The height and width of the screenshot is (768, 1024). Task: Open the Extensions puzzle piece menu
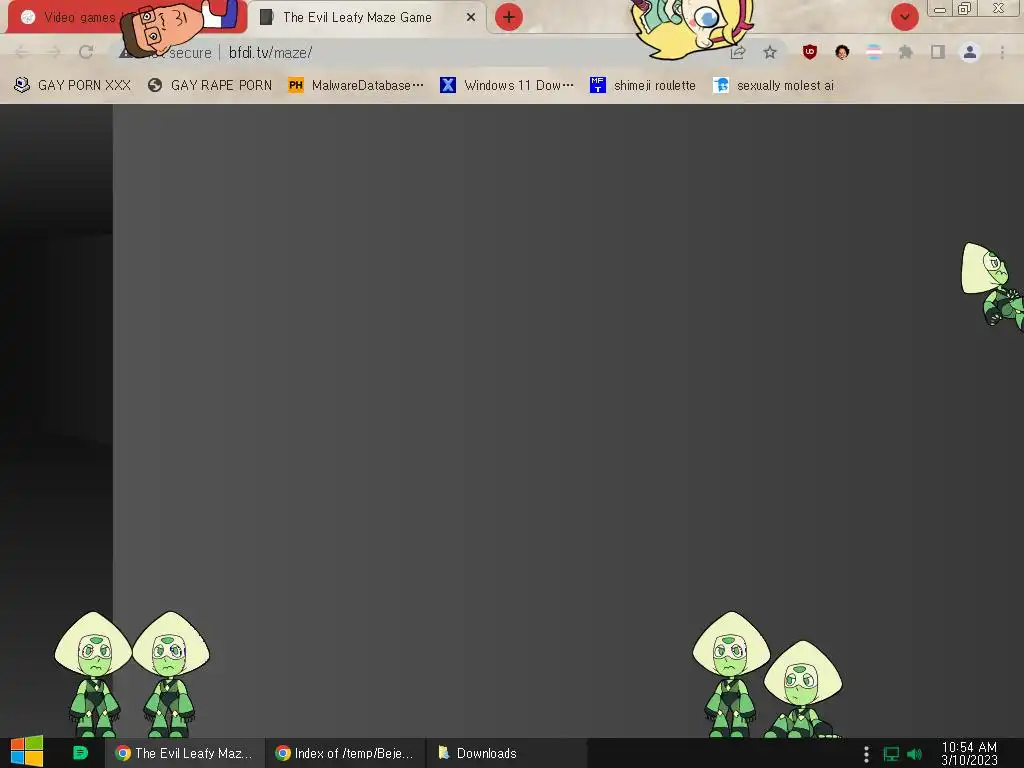(905, 52)
